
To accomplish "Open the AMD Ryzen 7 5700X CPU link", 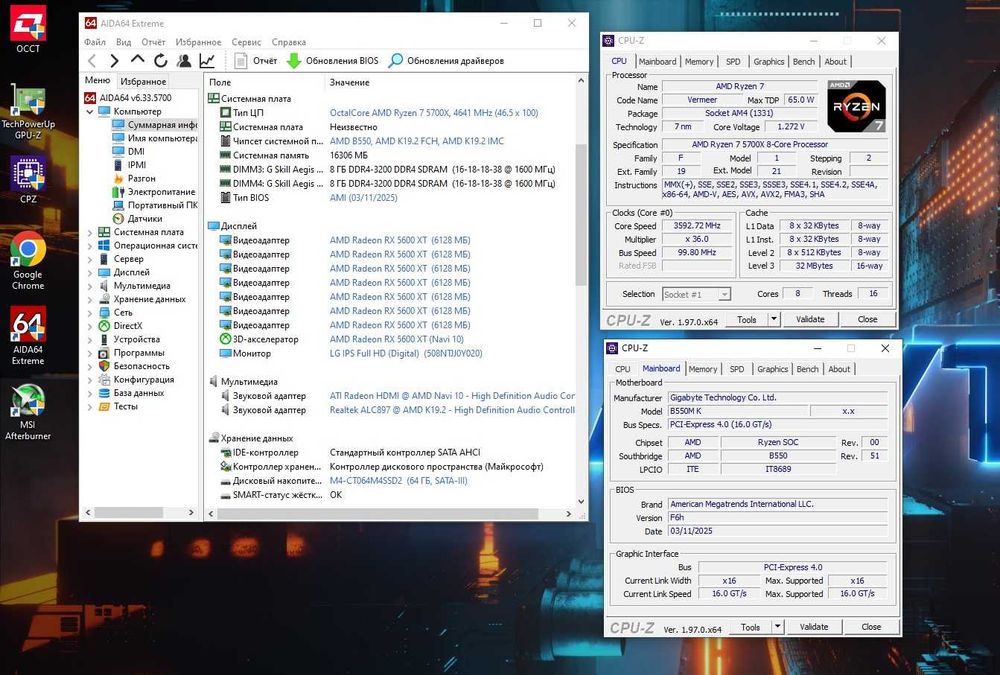I will 434,112.
